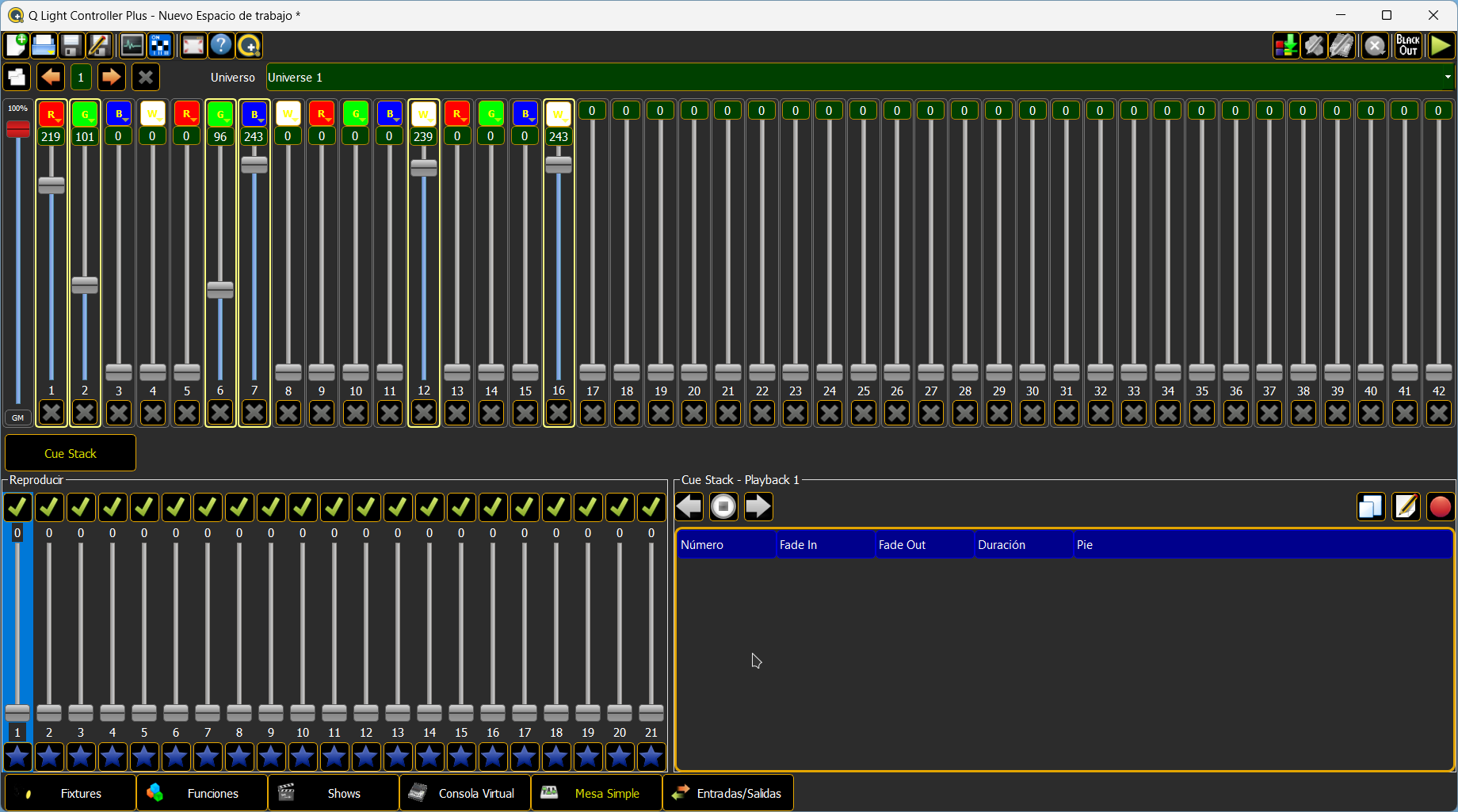This screenshot has width=1458, height=812.
Task: Click the blue B icon on channel 7
Action: (x=254, y=114)
